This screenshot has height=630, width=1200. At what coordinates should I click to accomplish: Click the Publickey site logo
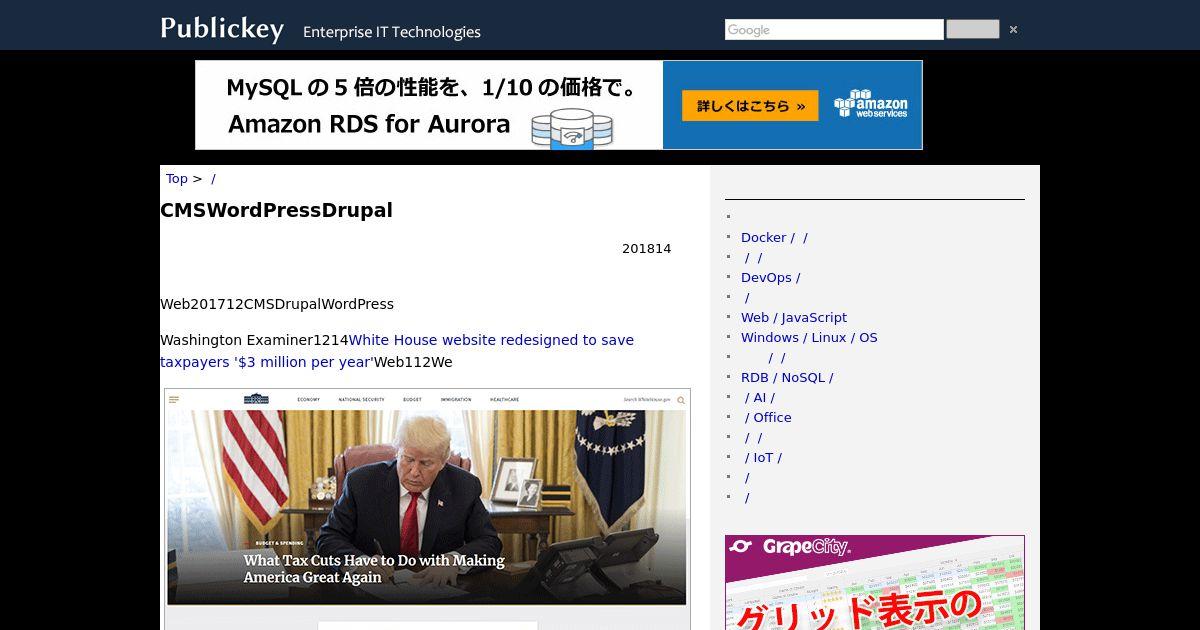coord(222,29)
